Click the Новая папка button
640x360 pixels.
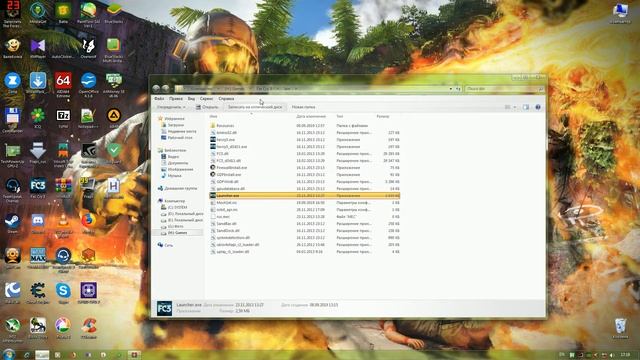coord(303,107)
